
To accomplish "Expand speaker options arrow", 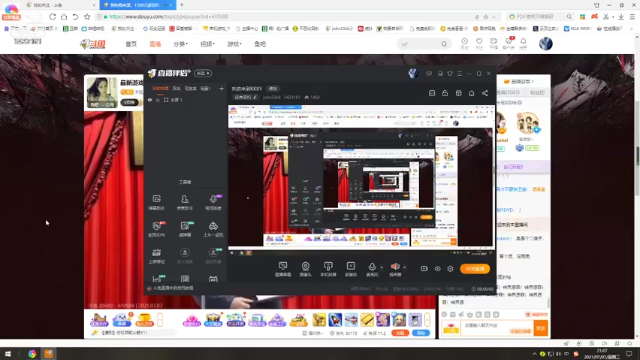I will (404, 267).
